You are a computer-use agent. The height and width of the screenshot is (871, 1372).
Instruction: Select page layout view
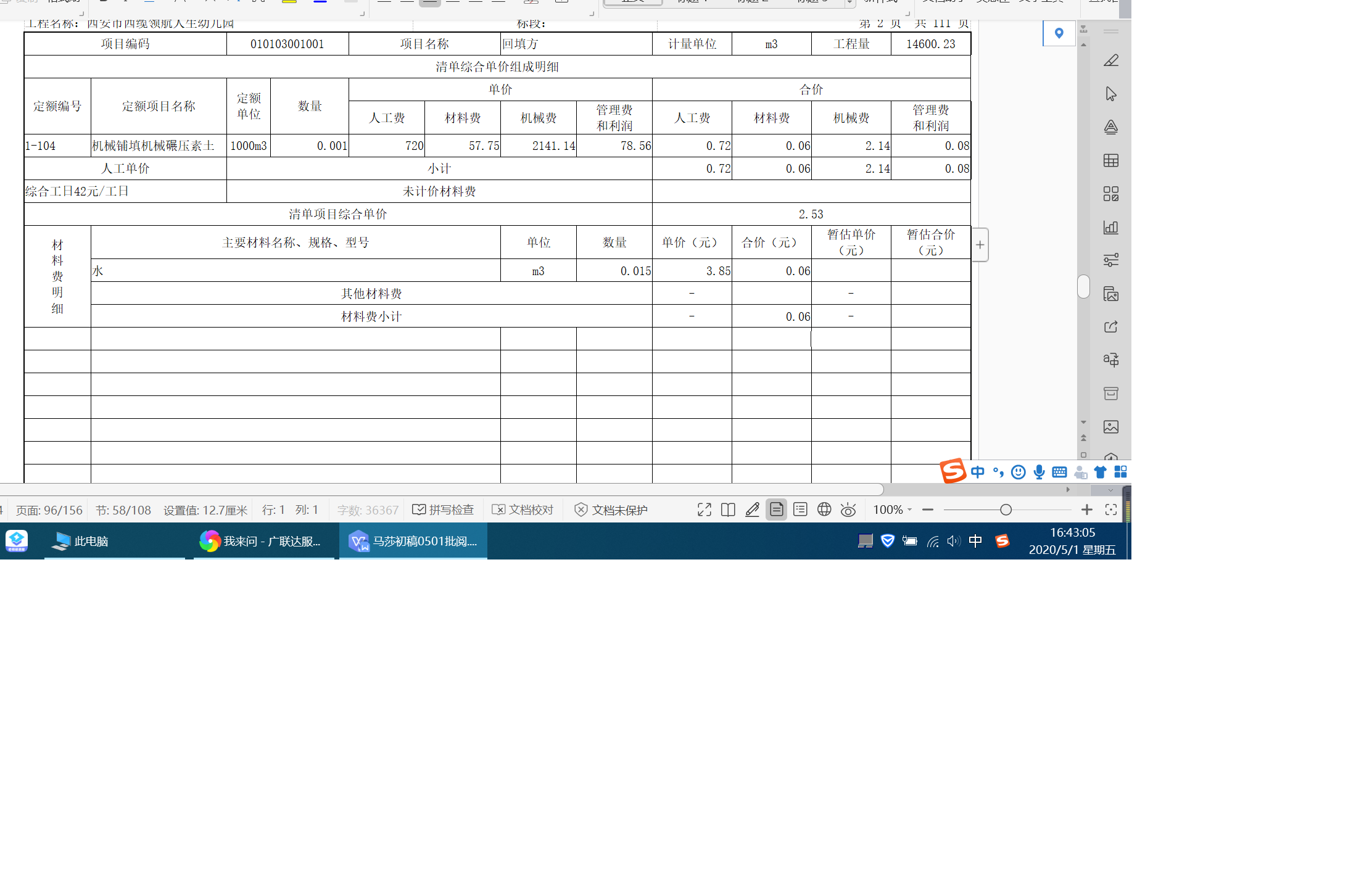pos(776,510)
